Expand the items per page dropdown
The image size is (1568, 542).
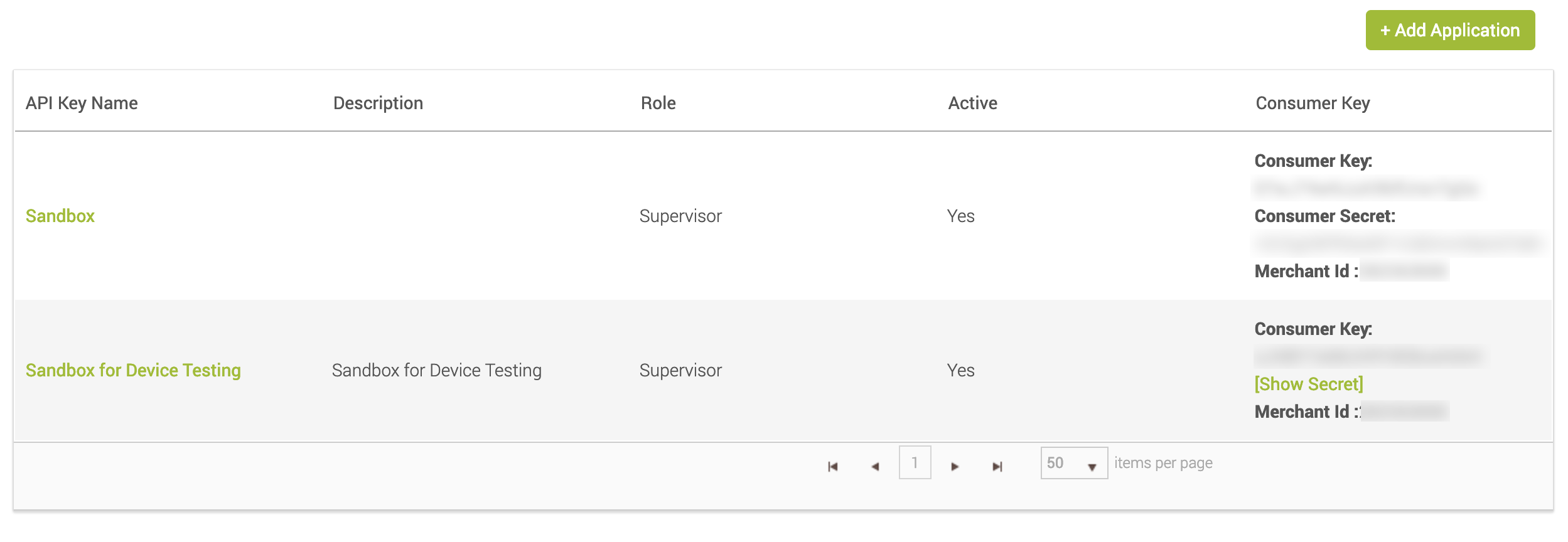pyautogui.click(x=1092, y=465)
